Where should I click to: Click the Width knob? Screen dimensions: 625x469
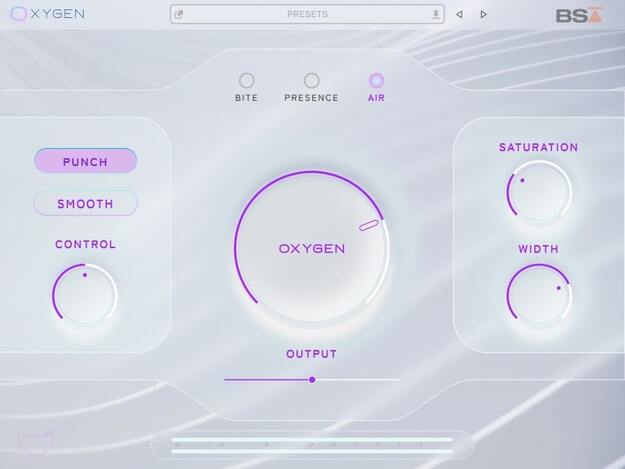pyautogui.click(x=539, y=295)
